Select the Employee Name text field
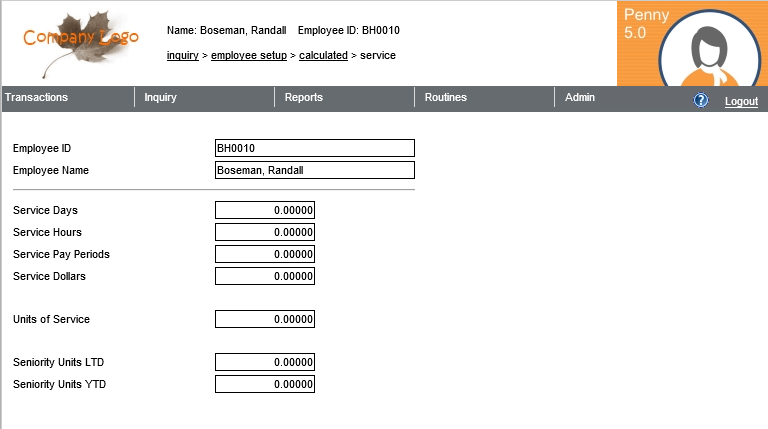Image resolution: width=768 pixels, height=429 pixels. pyautogui.click(x=314, y=170)
